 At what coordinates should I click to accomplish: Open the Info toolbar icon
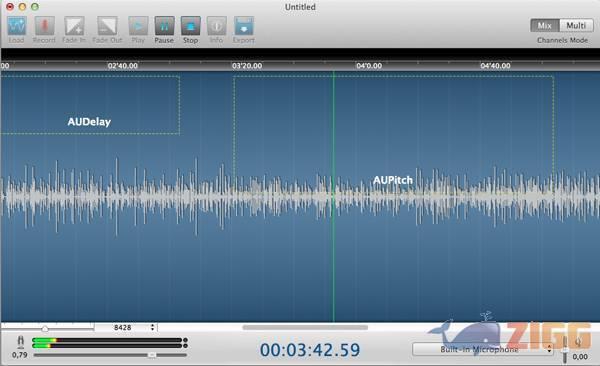tap(217, 26)
